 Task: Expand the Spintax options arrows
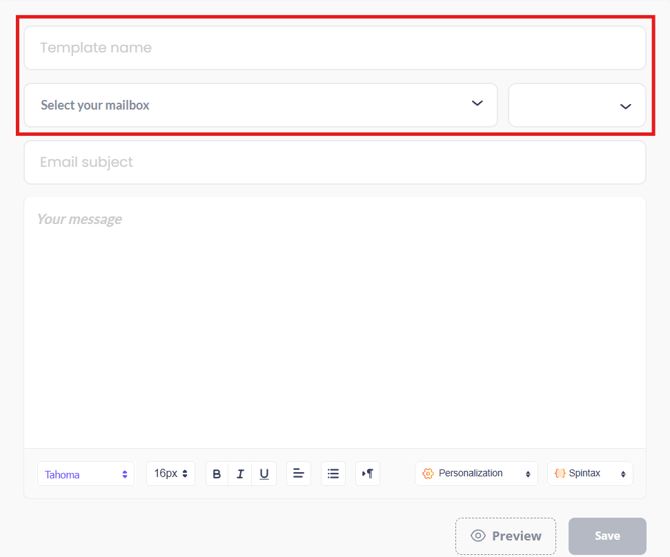tap(623, 474)
